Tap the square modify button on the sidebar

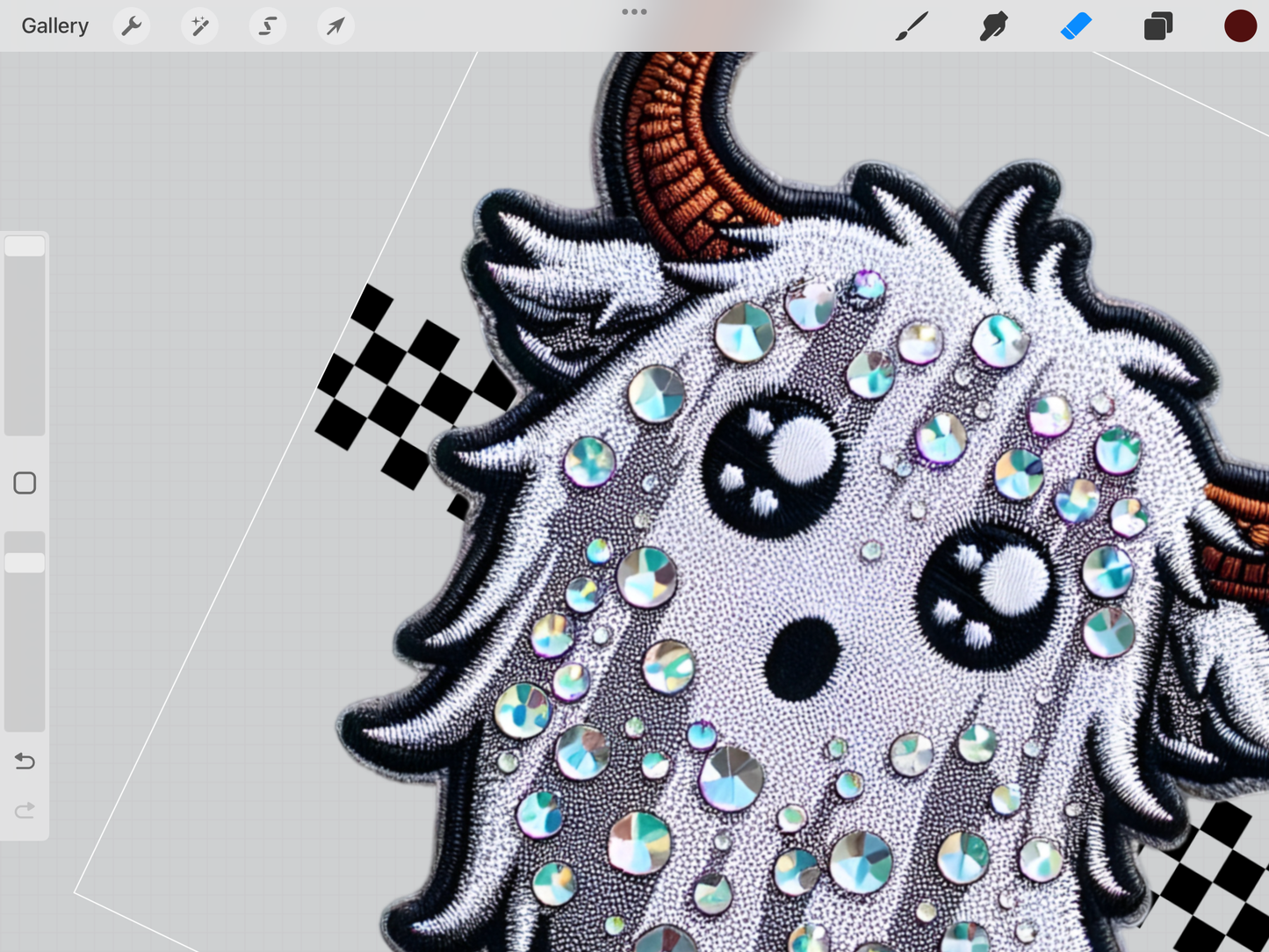25,483
